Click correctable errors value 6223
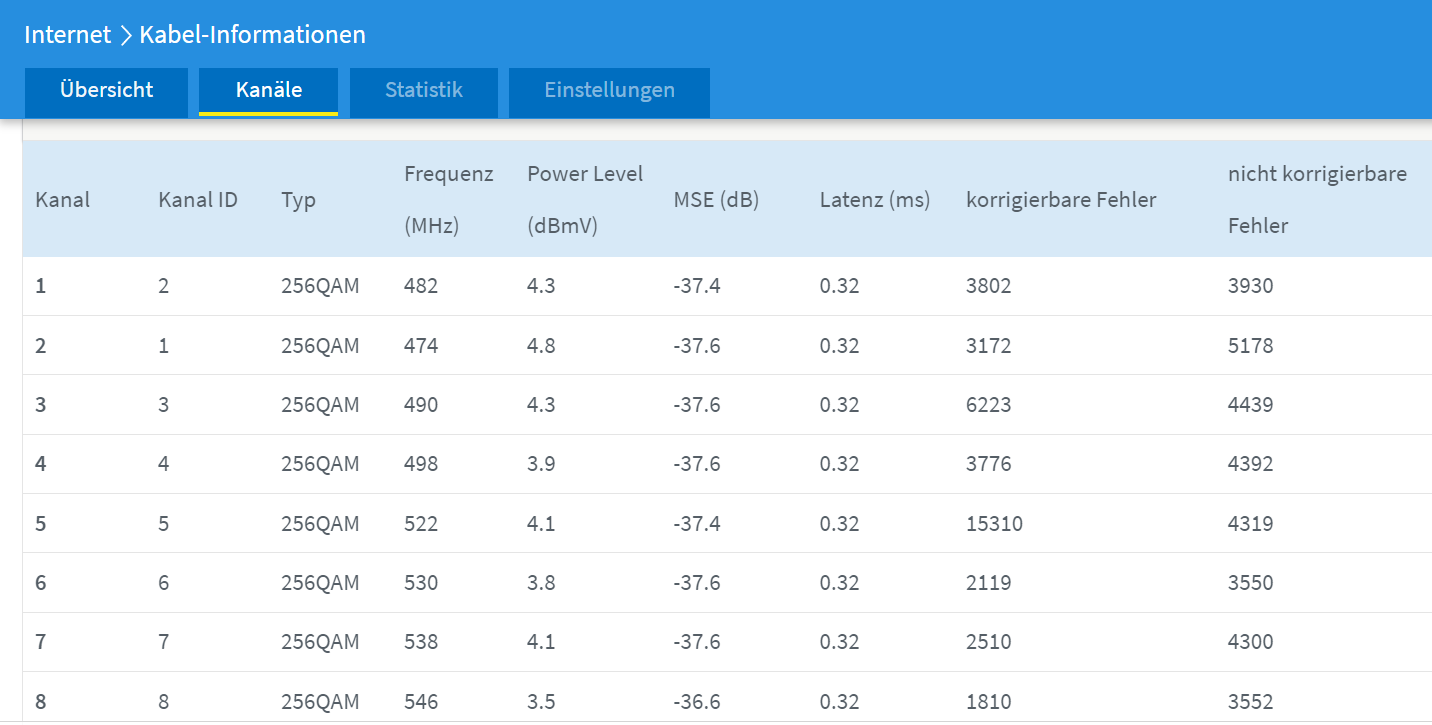The height and width of the screenshot is (725, 1432). [x=989, y=405]
